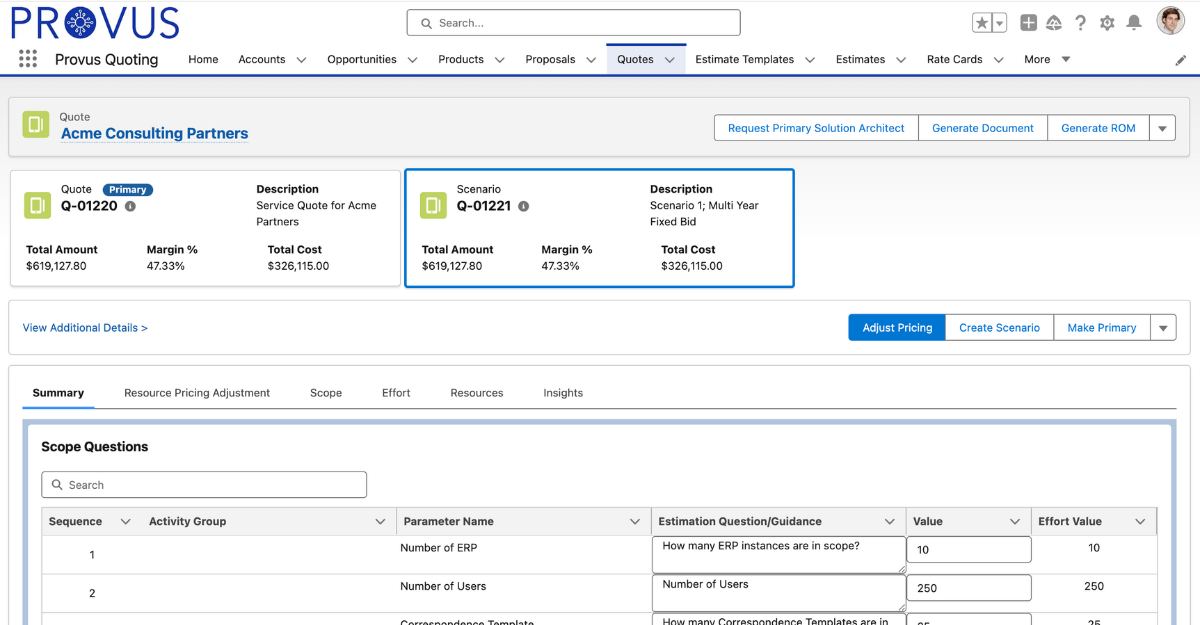Expand the Accounts menu chevron
Image resolution: width=1200 pixels, height=625 pixels.
(x=301, y=60)
